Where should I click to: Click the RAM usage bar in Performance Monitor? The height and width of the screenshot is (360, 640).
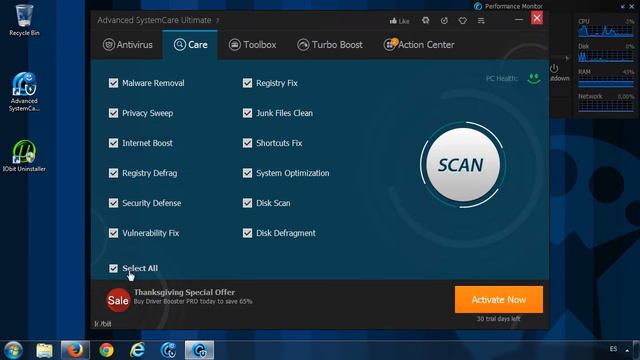[606, 81]
